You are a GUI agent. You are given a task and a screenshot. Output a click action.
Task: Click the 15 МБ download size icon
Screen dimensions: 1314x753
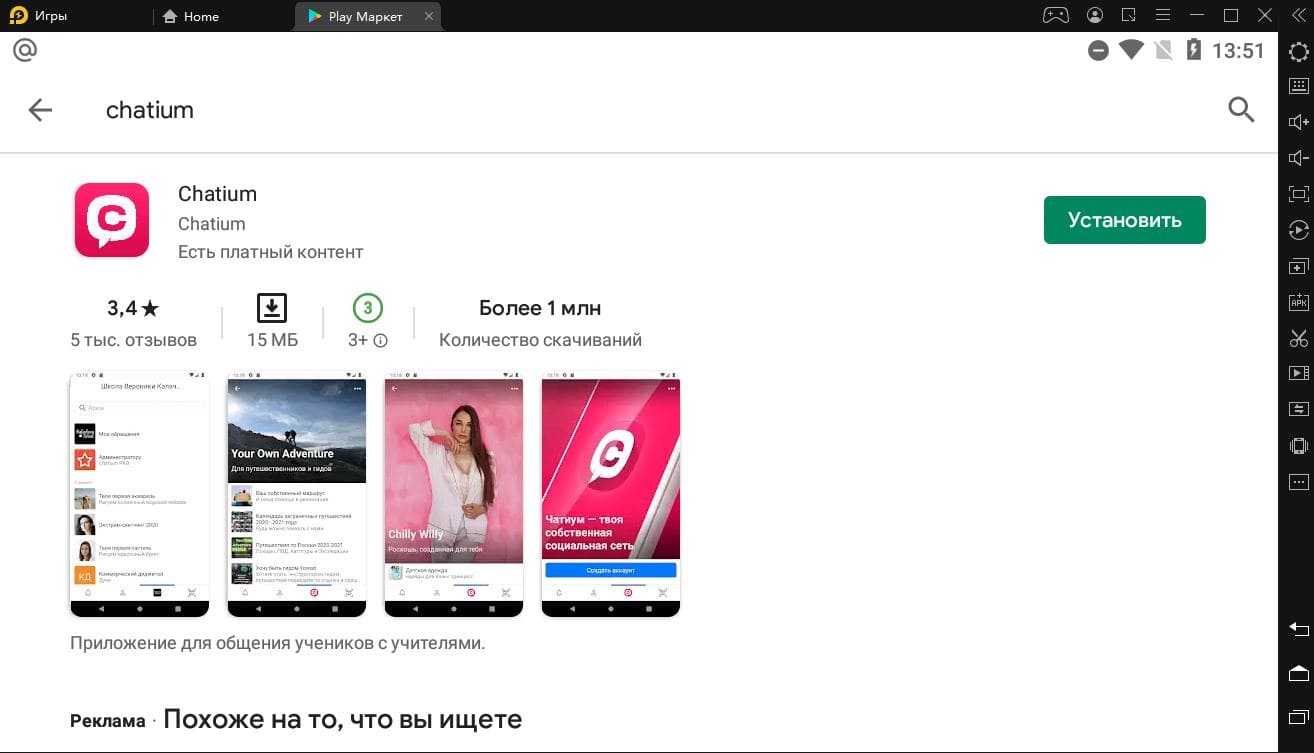[x=272, y=308]
